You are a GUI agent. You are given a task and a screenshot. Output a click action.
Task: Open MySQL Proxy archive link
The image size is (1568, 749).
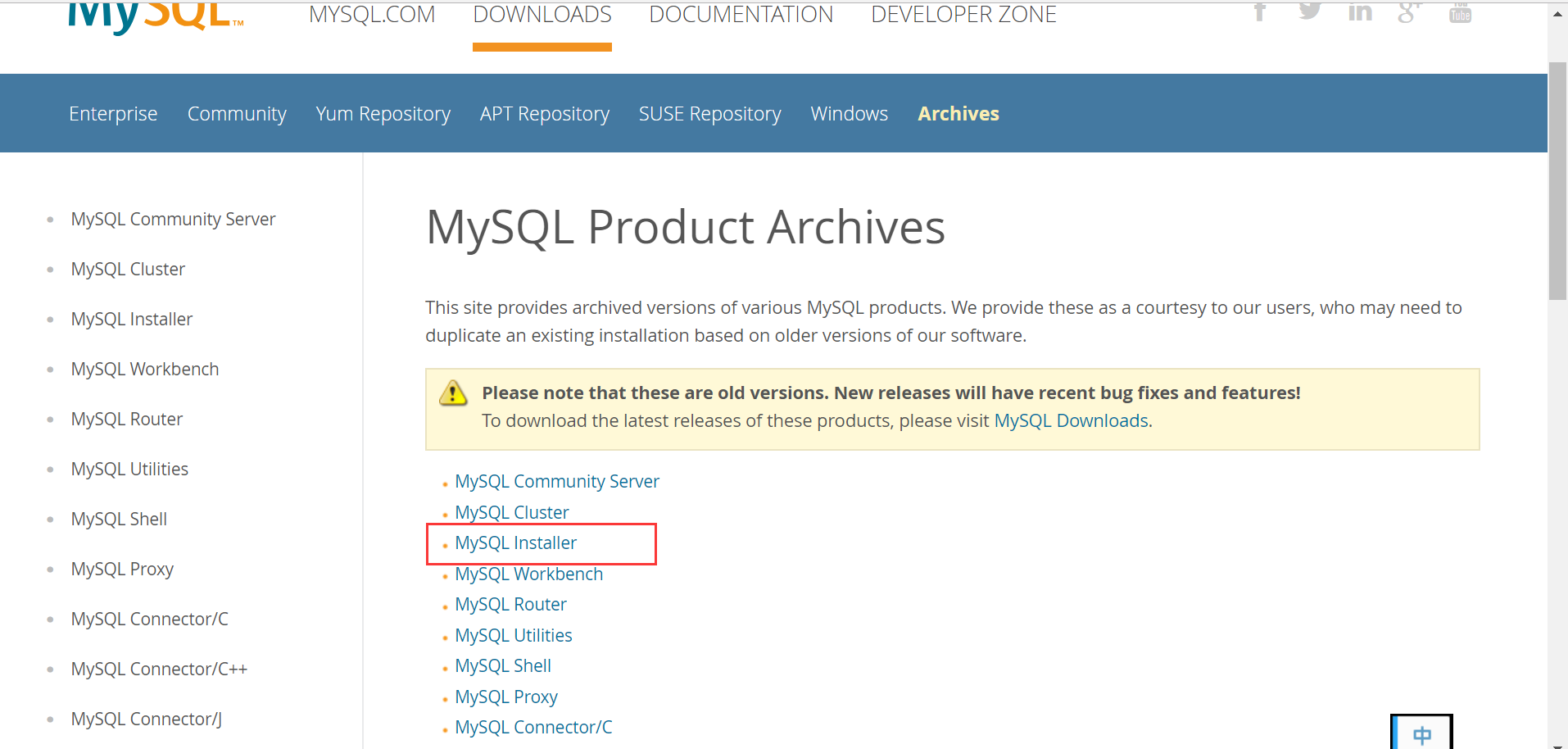tap(506, 697)
